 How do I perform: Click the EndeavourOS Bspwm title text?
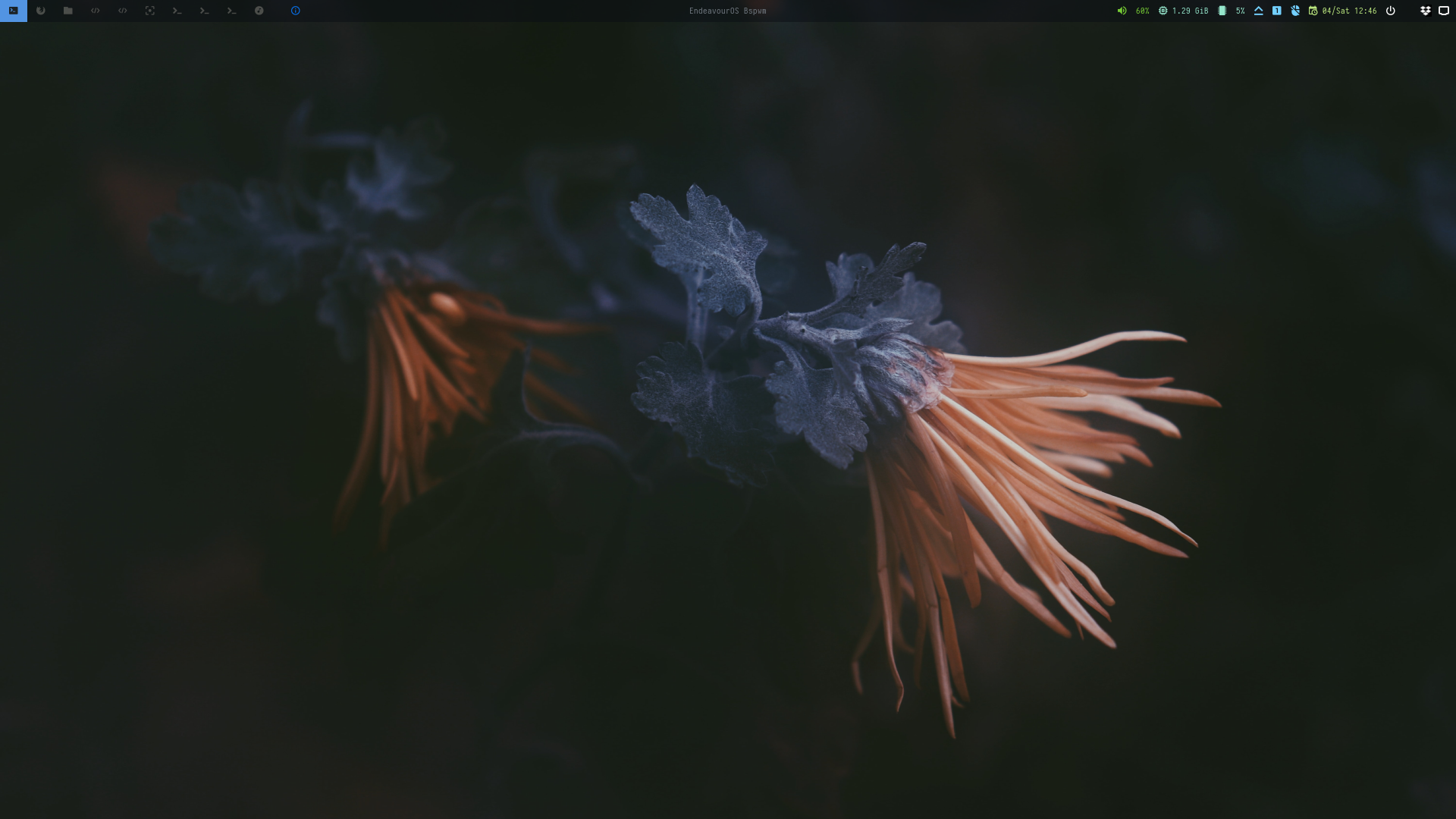pos(727,11)
